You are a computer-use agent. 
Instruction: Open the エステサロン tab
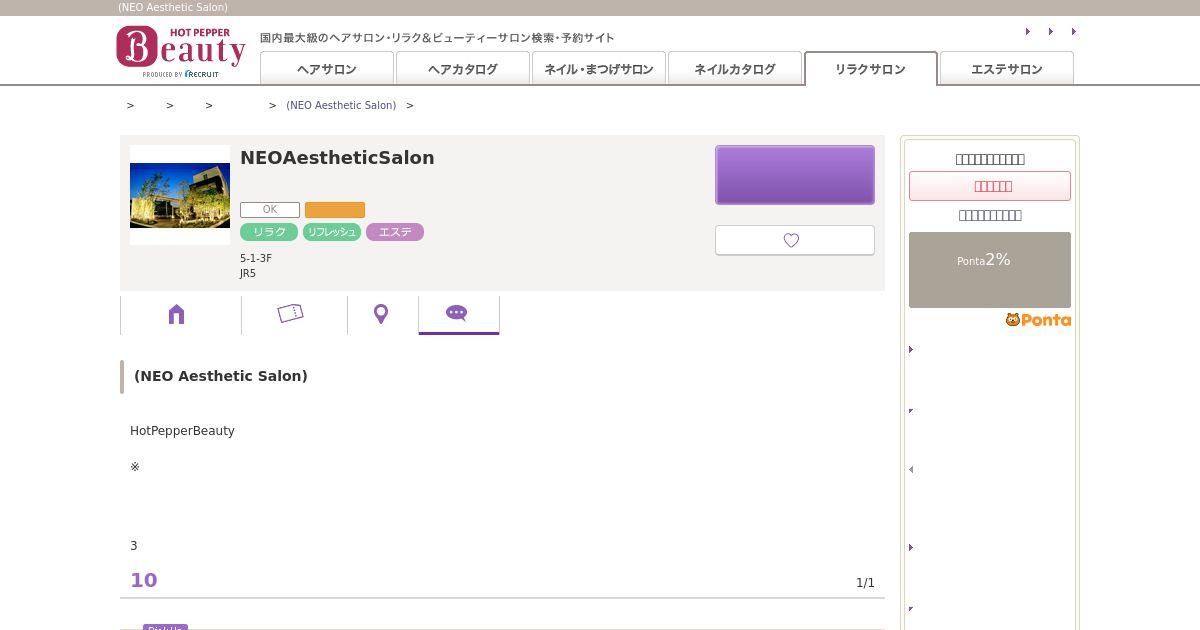point(1007,69)
